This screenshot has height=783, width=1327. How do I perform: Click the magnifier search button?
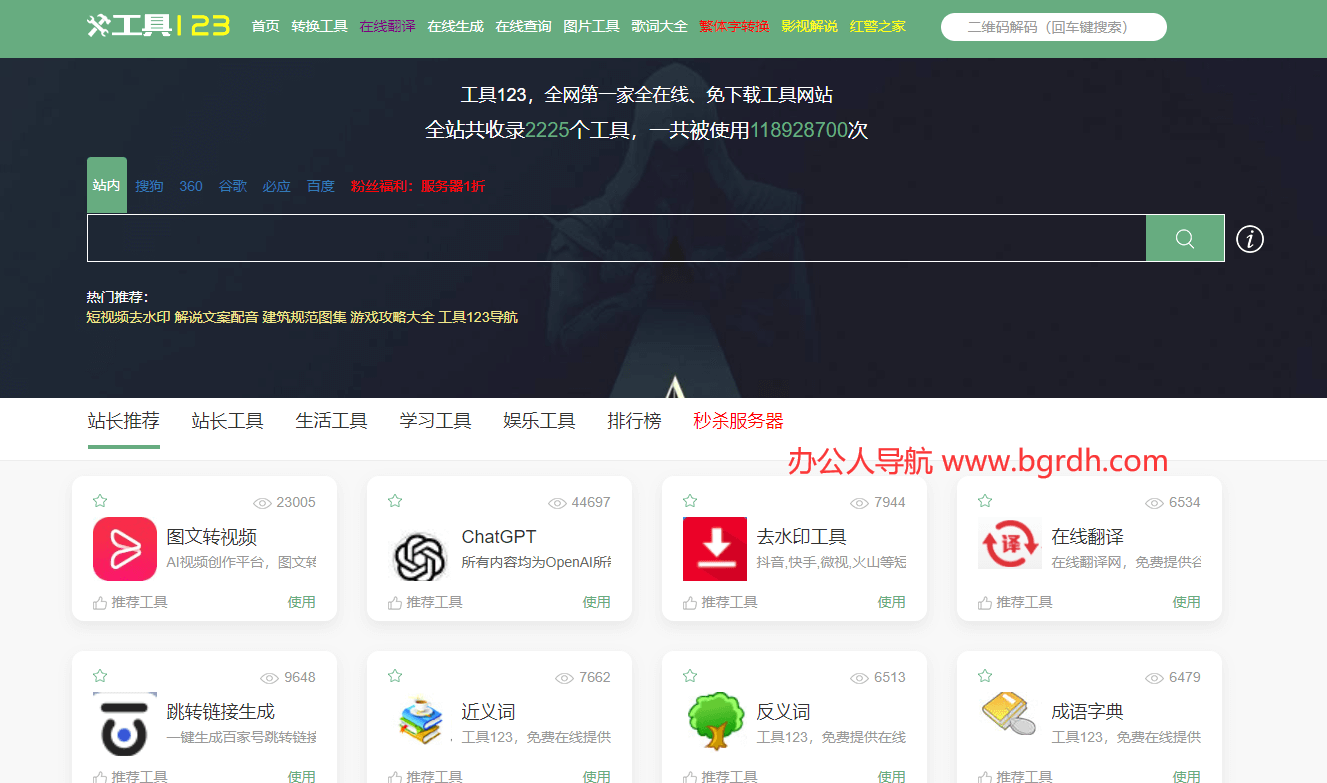coord(1185,238)
